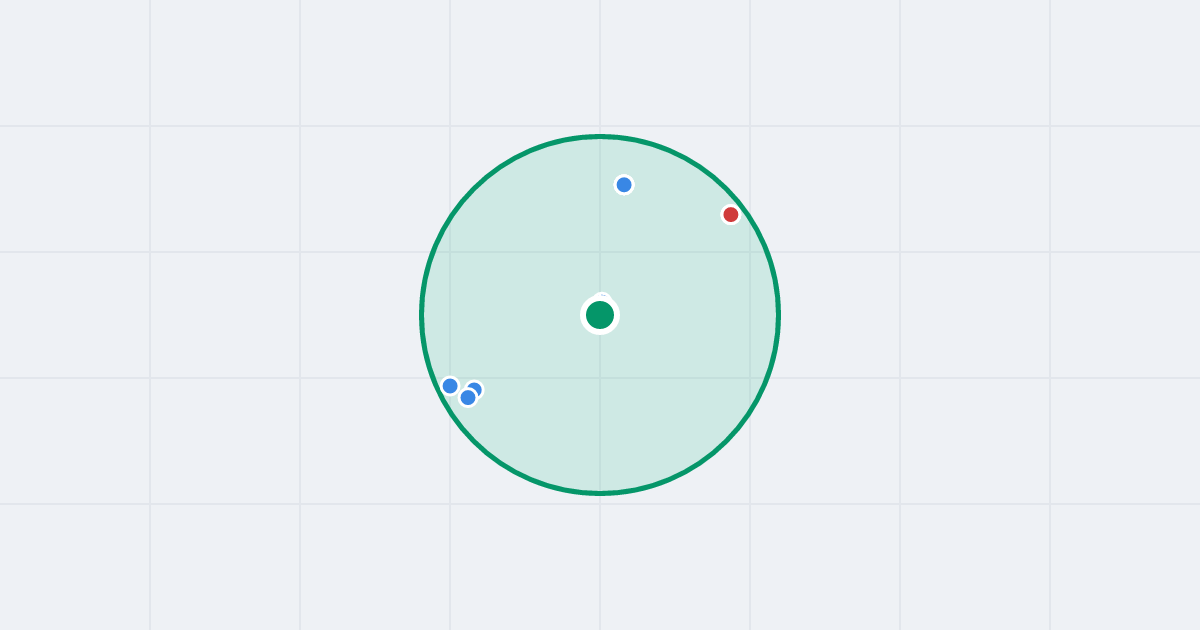The height and width of the screenshot is (630, 1200).
Task: Click the empty background in the top-right corner
Action: click(x=1130, y=50)
